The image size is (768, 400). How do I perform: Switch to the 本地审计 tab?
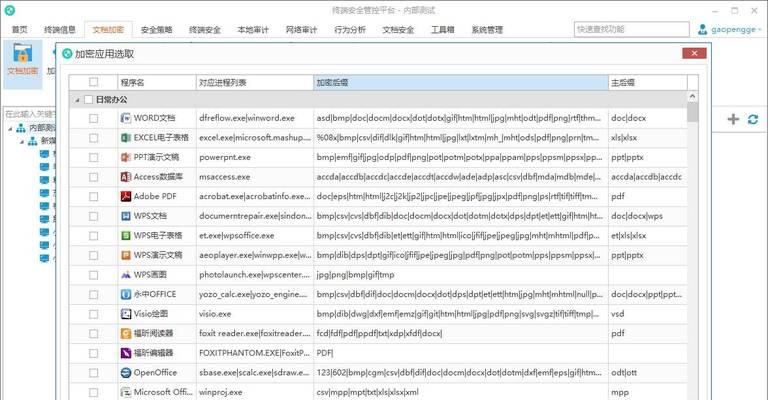(253, 30)
